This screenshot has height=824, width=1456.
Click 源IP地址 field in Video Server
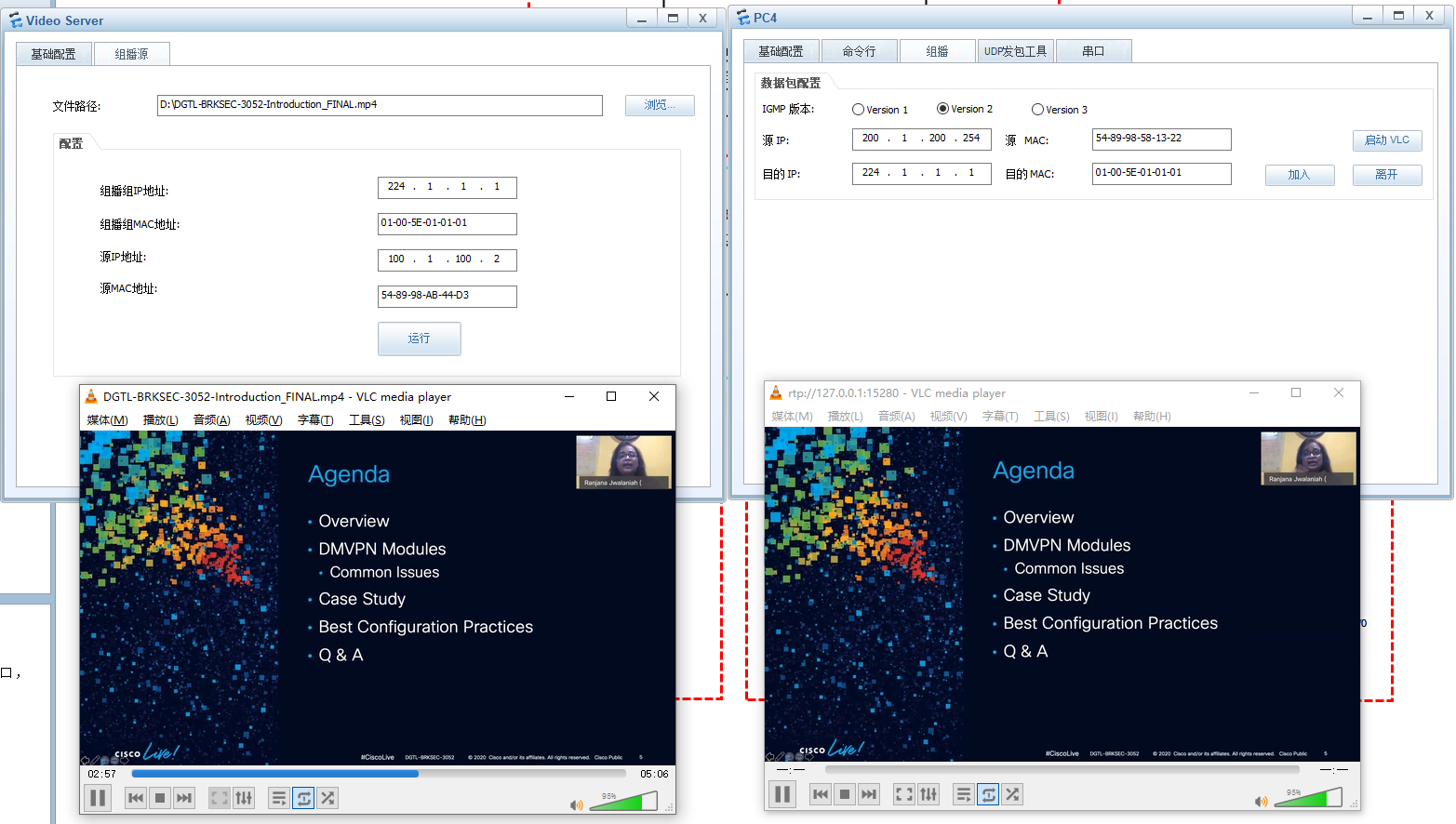point(447,259)
